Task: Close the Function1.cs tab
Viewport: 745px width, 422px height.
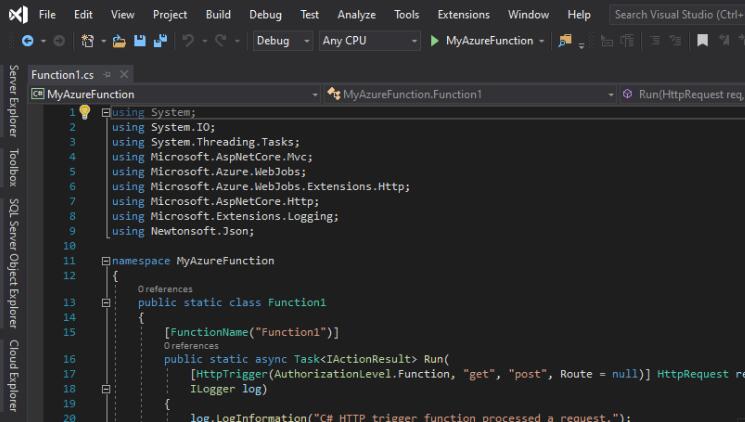Action: 124,75
